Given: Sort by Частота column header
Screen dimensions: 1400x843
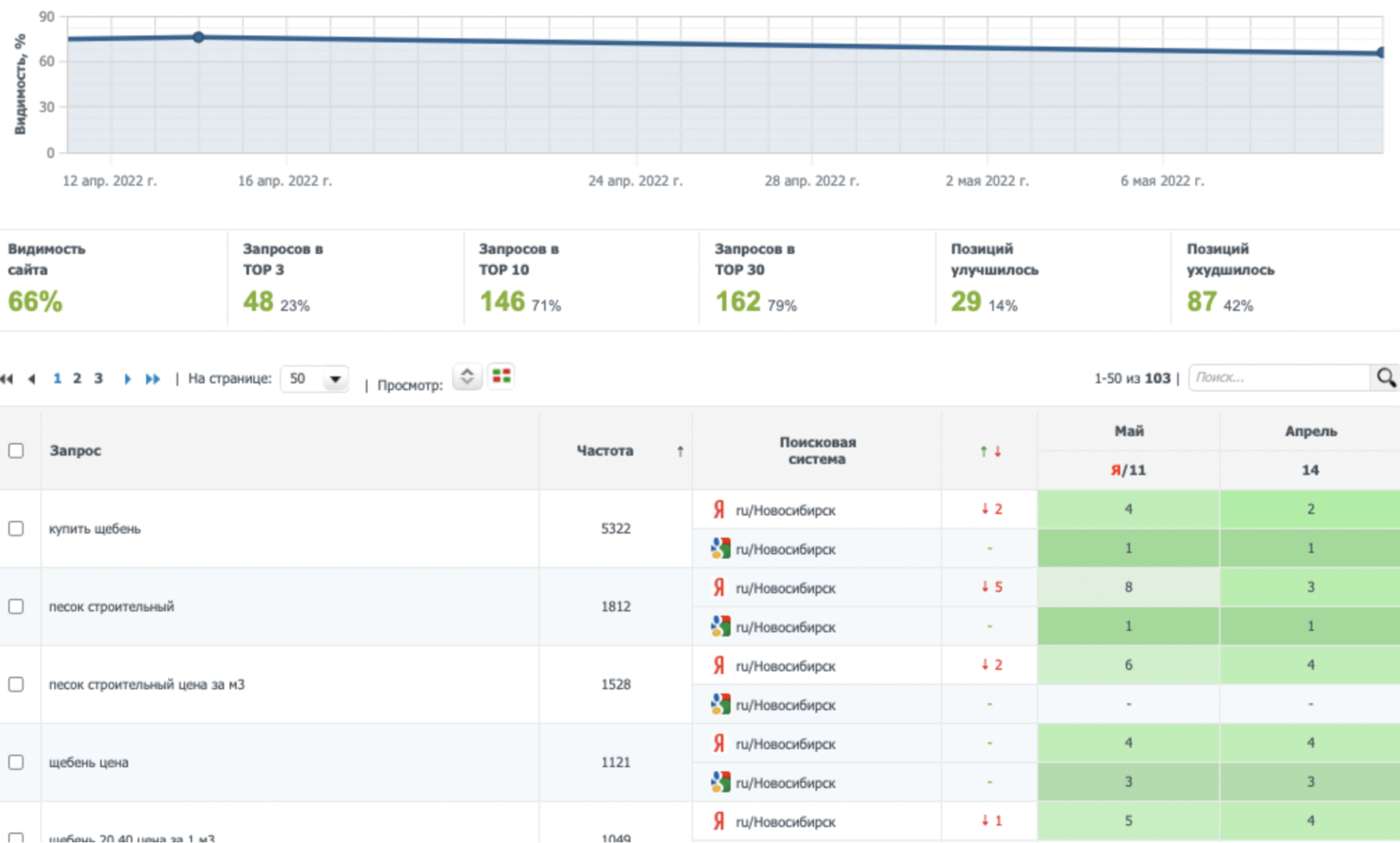Looking at the screenshot, I should coord(605,451).
